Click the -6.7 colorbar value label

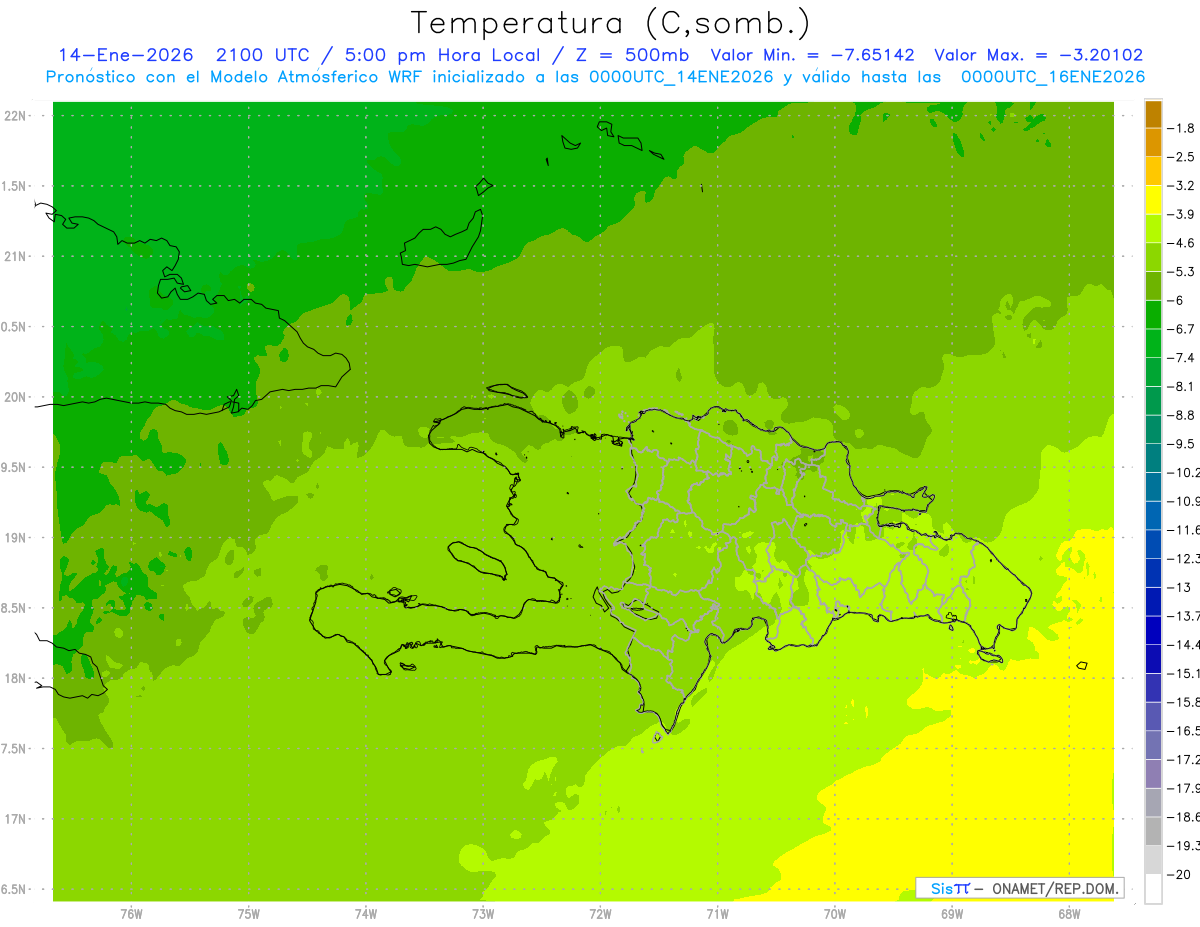click(1183, 329)
